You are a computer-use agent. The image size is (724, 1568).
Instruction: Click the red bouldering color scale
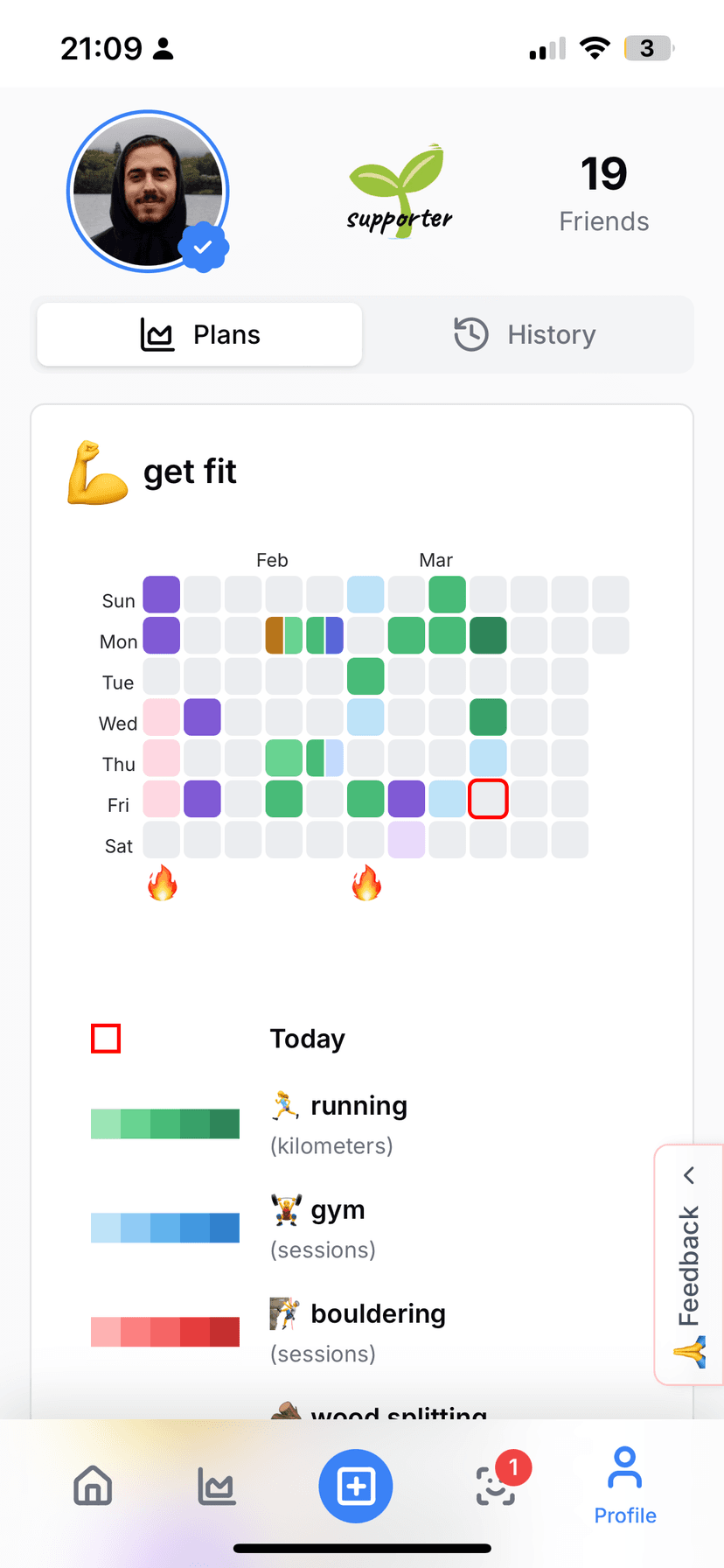tap(165, 1332)
